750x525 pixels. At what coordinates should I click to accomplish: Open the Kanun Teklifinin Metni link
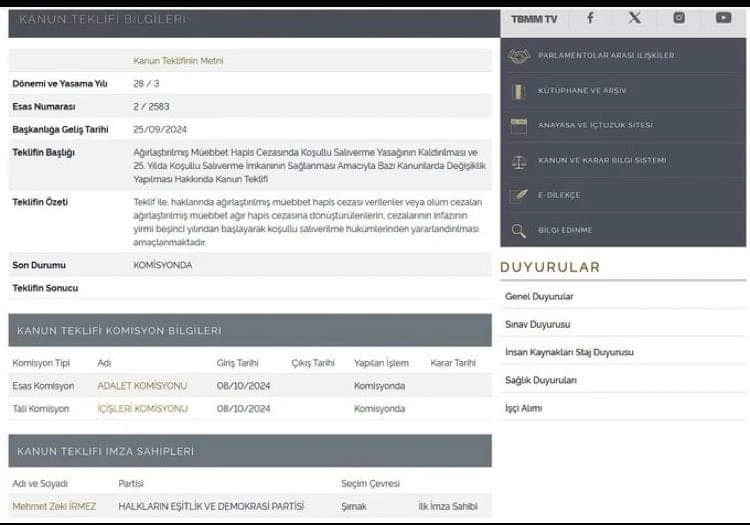click(178, 61)
